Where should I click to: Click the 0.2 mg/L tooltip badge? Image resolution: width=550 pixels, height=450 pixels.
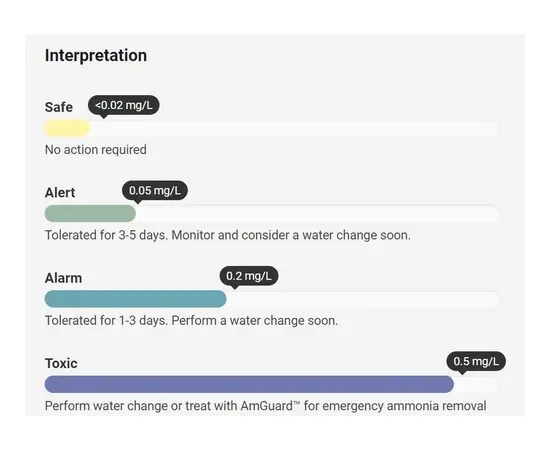click(x=249, y=276)
